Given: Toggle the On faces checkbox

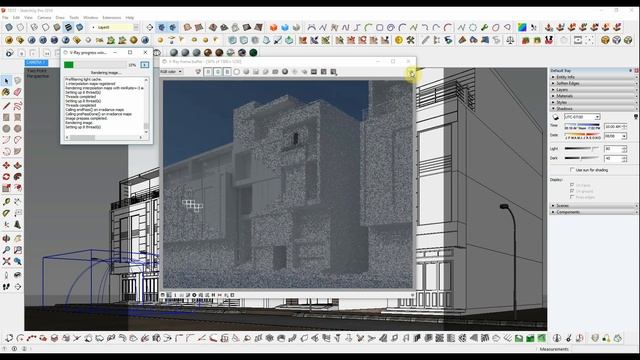Looking at the screenshot, I should tap(572, 185).
